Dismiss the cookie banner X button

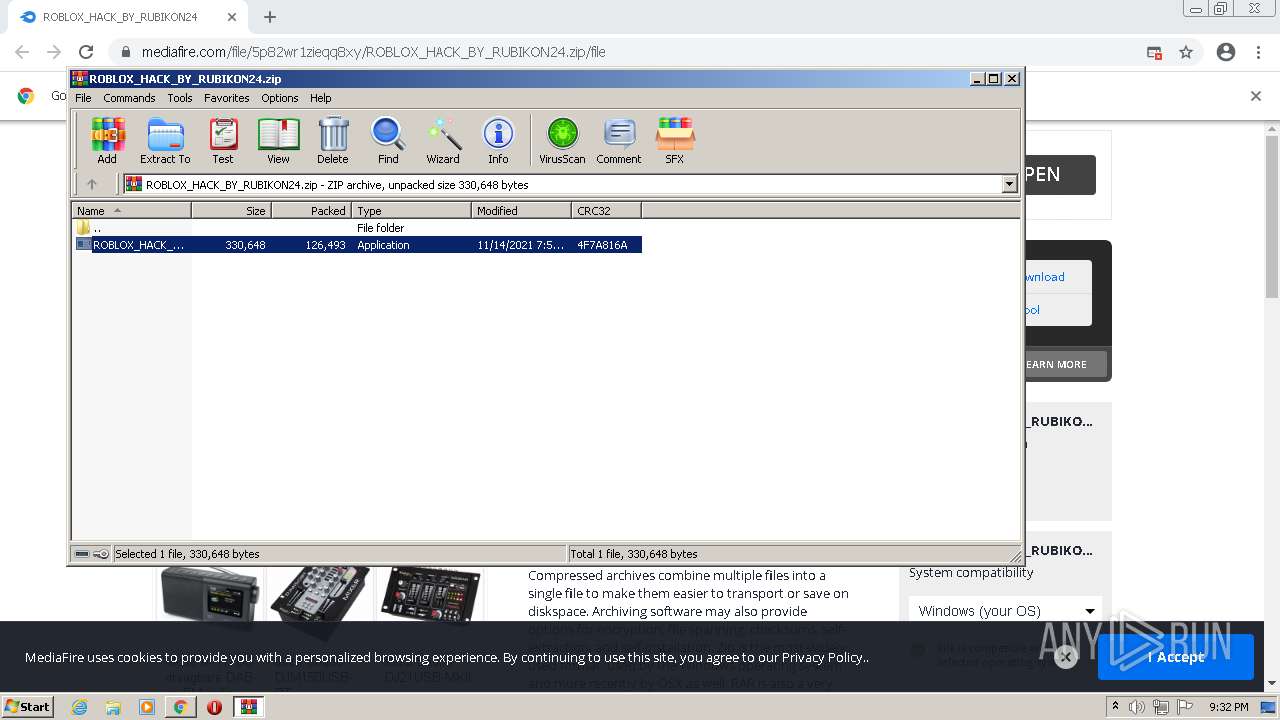pyautogui.click(x=1066, y=657)
